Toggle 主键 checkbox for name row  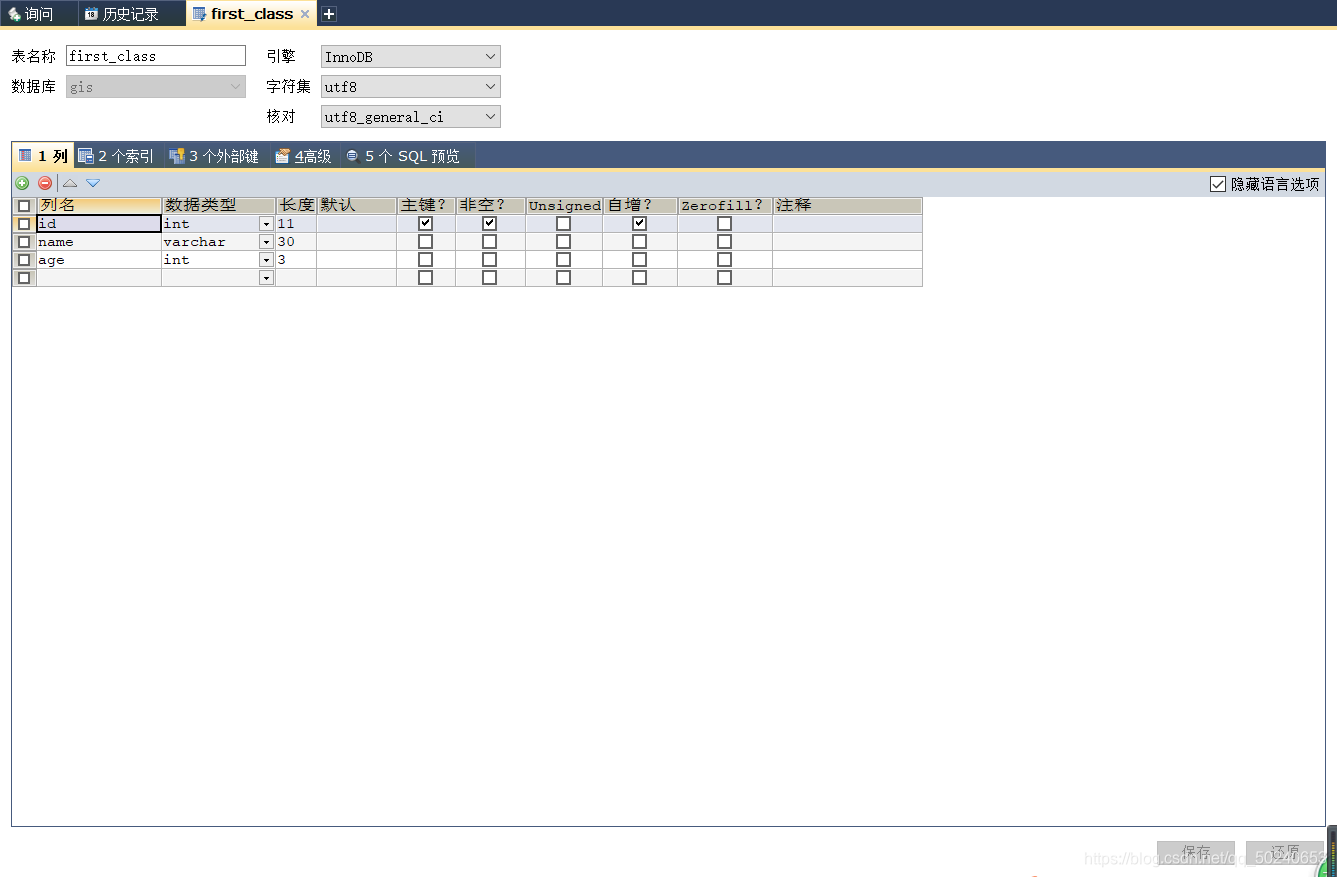point(426,242)
